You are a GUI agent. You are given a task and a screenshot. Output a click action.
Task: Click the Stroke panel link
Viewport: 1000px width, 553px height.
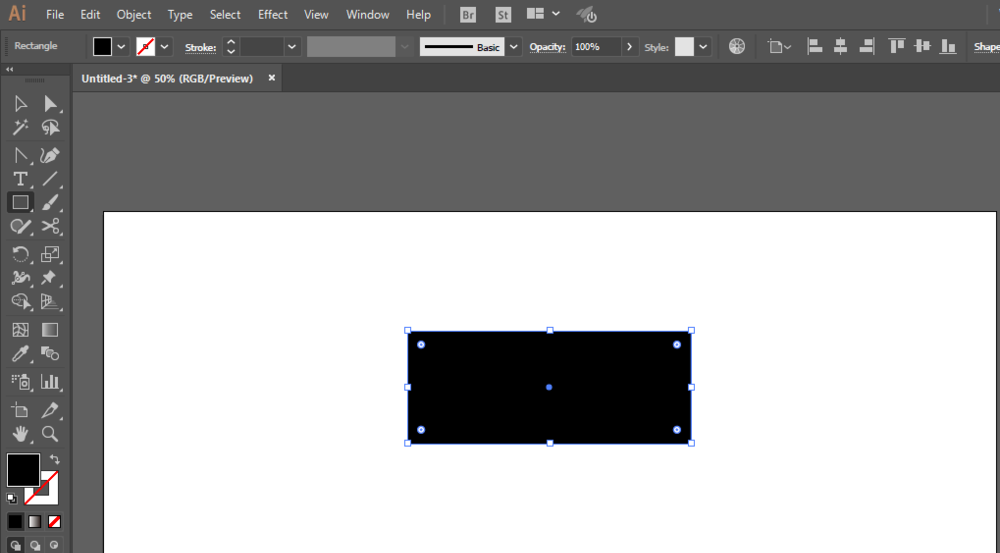[200, 47]
